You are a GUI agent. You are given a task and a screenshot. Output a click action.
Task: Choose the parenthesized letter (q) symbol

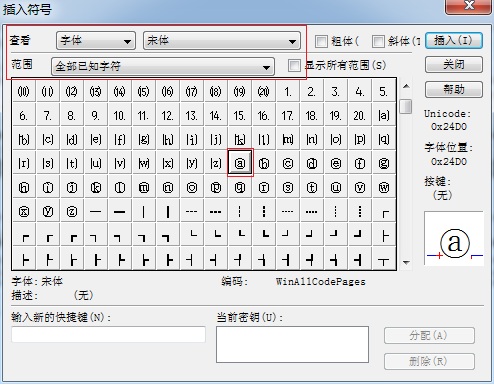(384, 139)
